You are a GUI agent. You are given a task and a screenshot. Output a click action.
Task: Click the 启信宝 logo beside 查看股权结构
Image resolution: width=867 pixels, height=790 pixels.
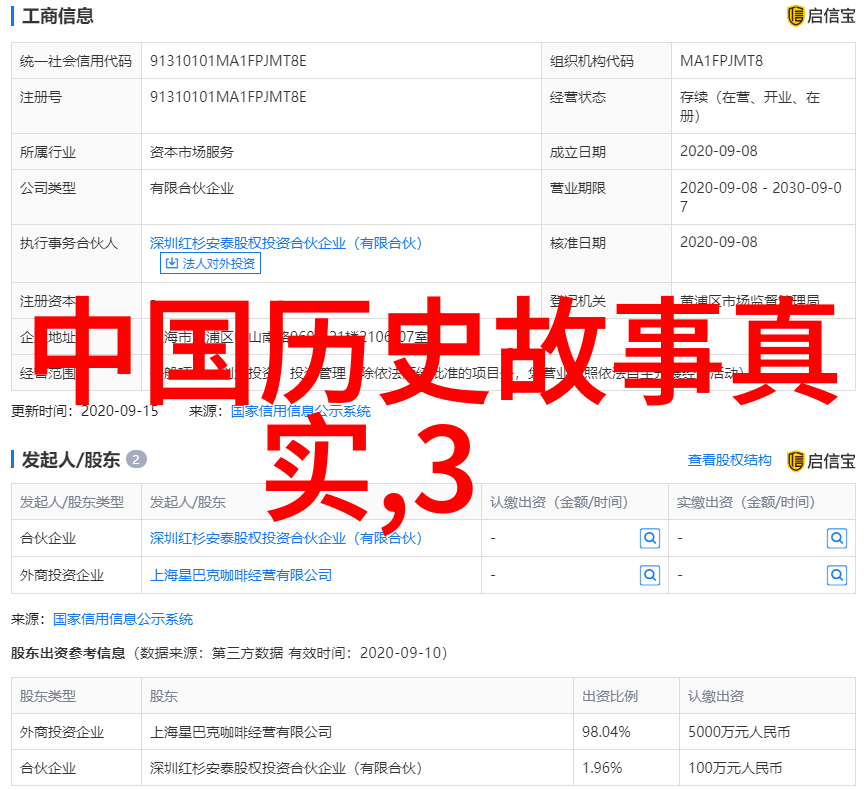[821, 461]
